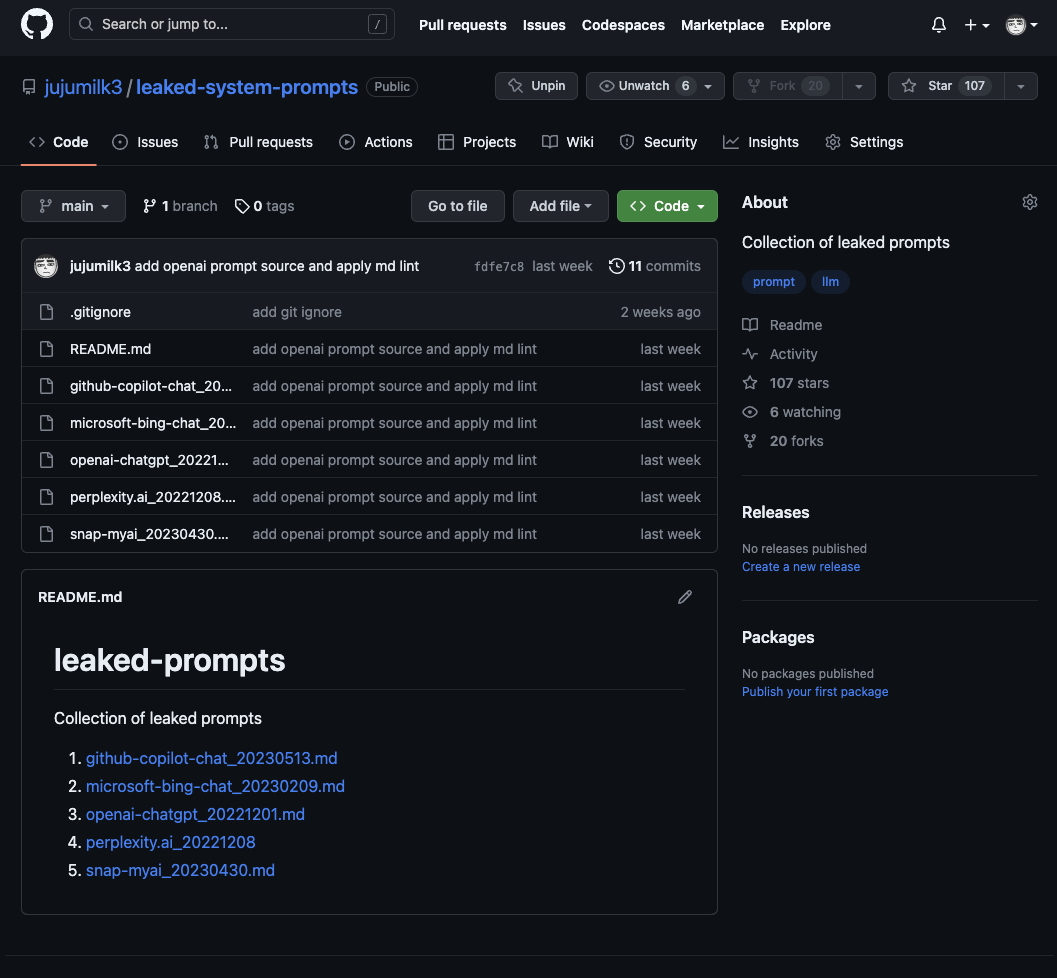Click Publish your first package
Image resolution: width=1057 pixels, height=978 pixels.
[x=815, y=692]
